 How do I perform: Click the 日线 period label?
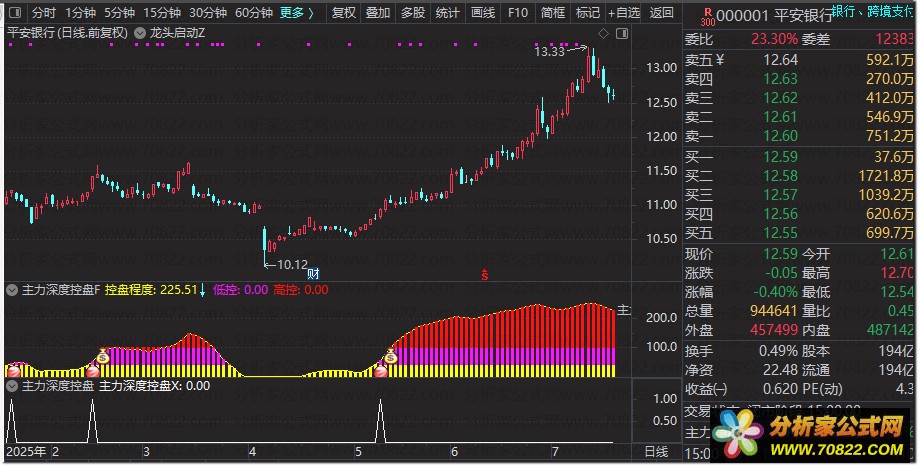(x=656, y=451)
